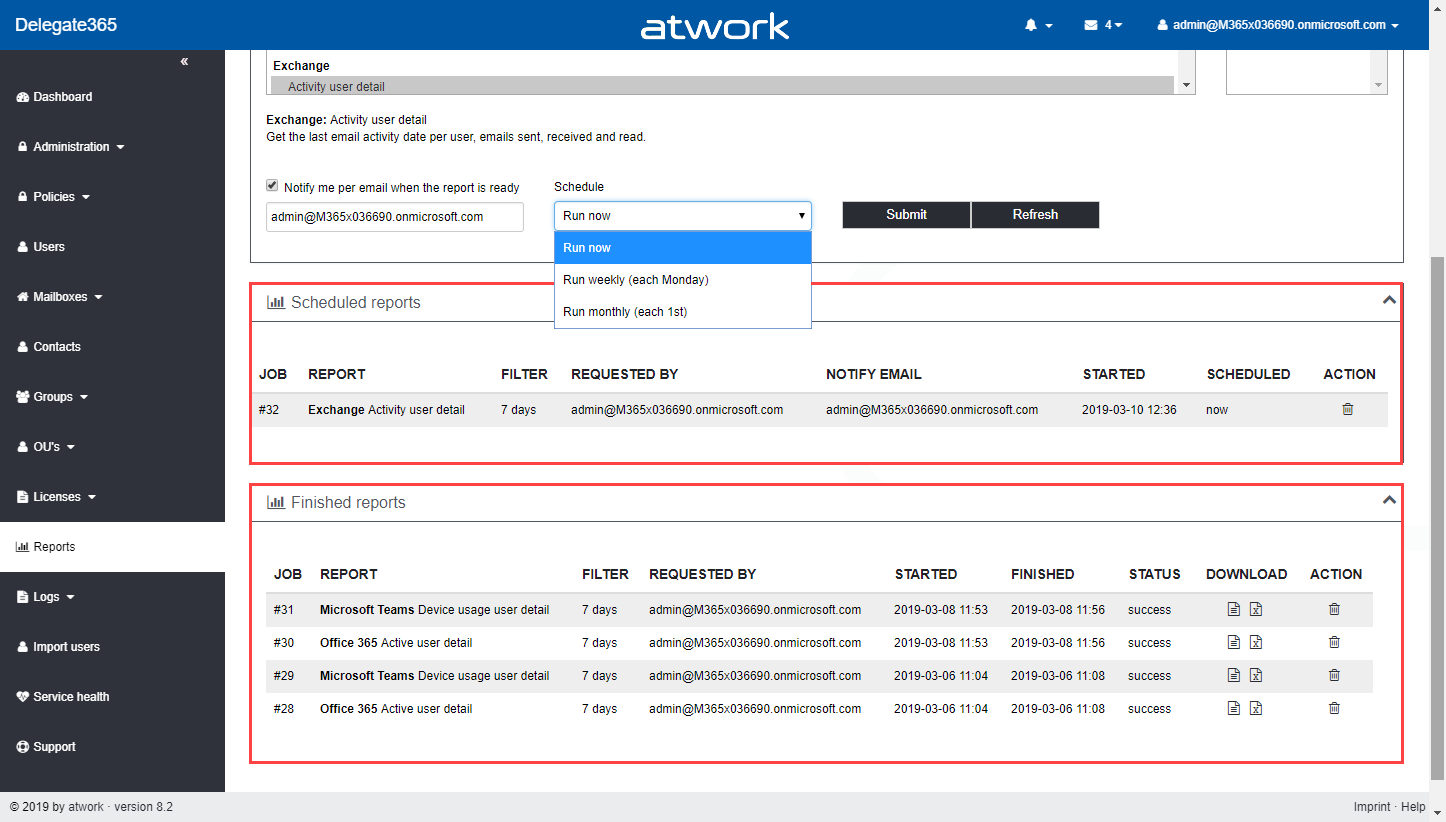Image resolution: width=1446 pixels, height=822 pixels.
Task: Open the Dashboard page in sidebar
Action: [x=62, y=97]
